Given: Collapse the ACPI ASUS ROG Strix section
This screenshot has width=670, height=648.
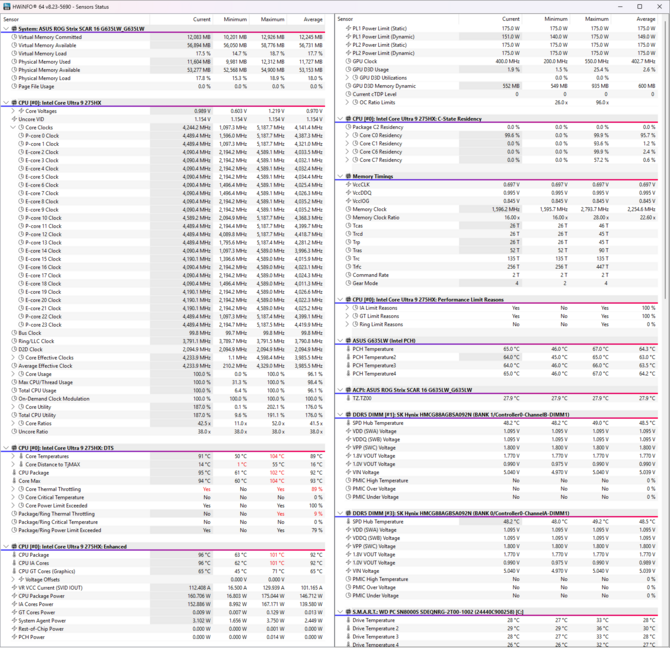Looking at the screenshot, I should click(340, 390).
